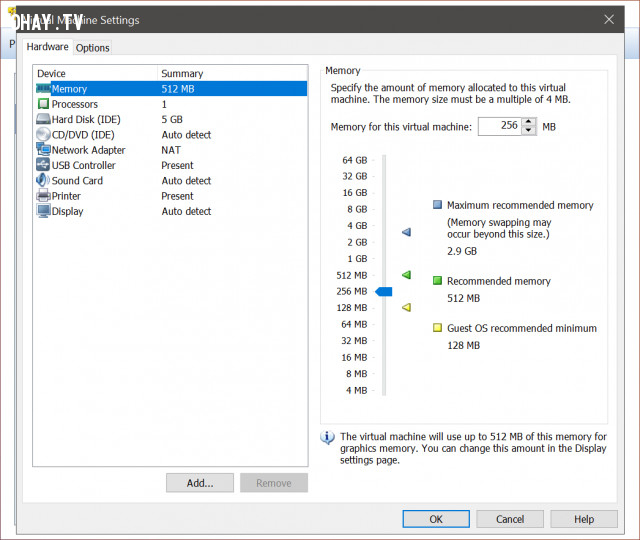Click the memory size input field
640x540 pixels.
pyautogui.click(x=500, y=126)
